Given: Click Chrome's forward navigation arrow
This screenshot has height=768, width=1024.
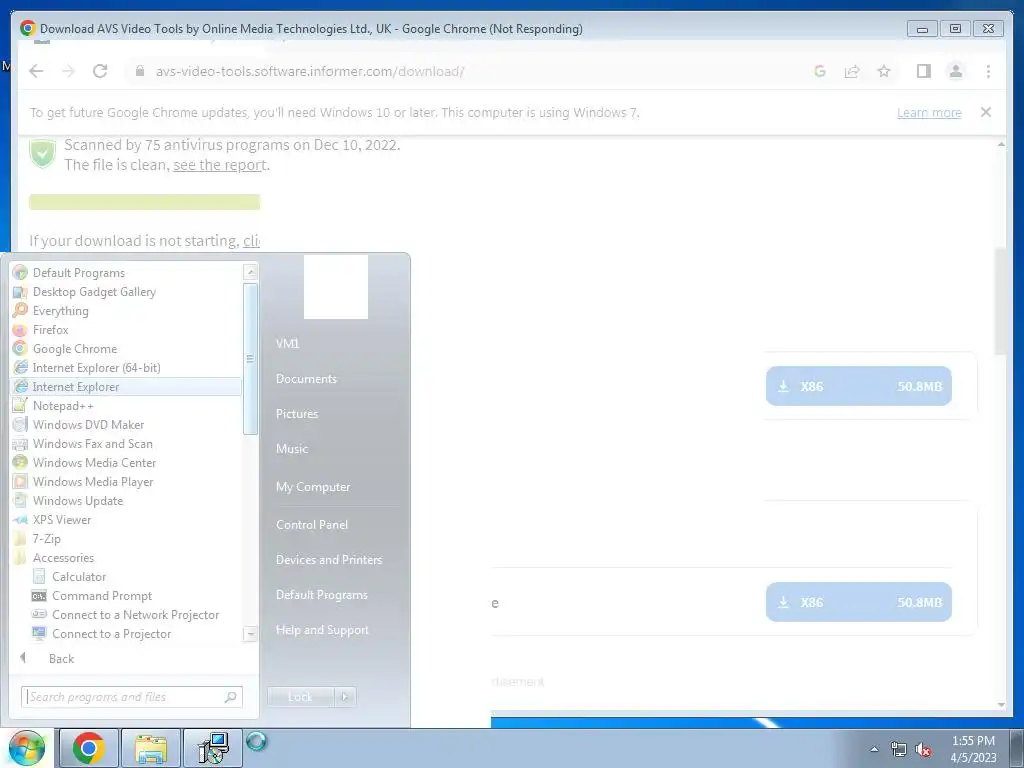Looking at the screenshot, I should [69, 71].
